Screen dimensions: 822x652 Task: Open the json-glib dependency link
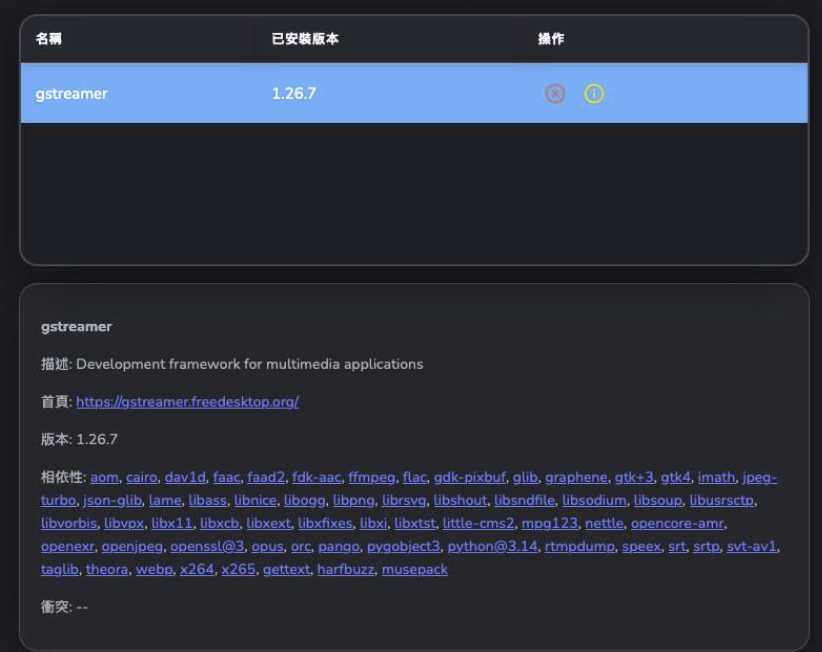coord(111,501)
